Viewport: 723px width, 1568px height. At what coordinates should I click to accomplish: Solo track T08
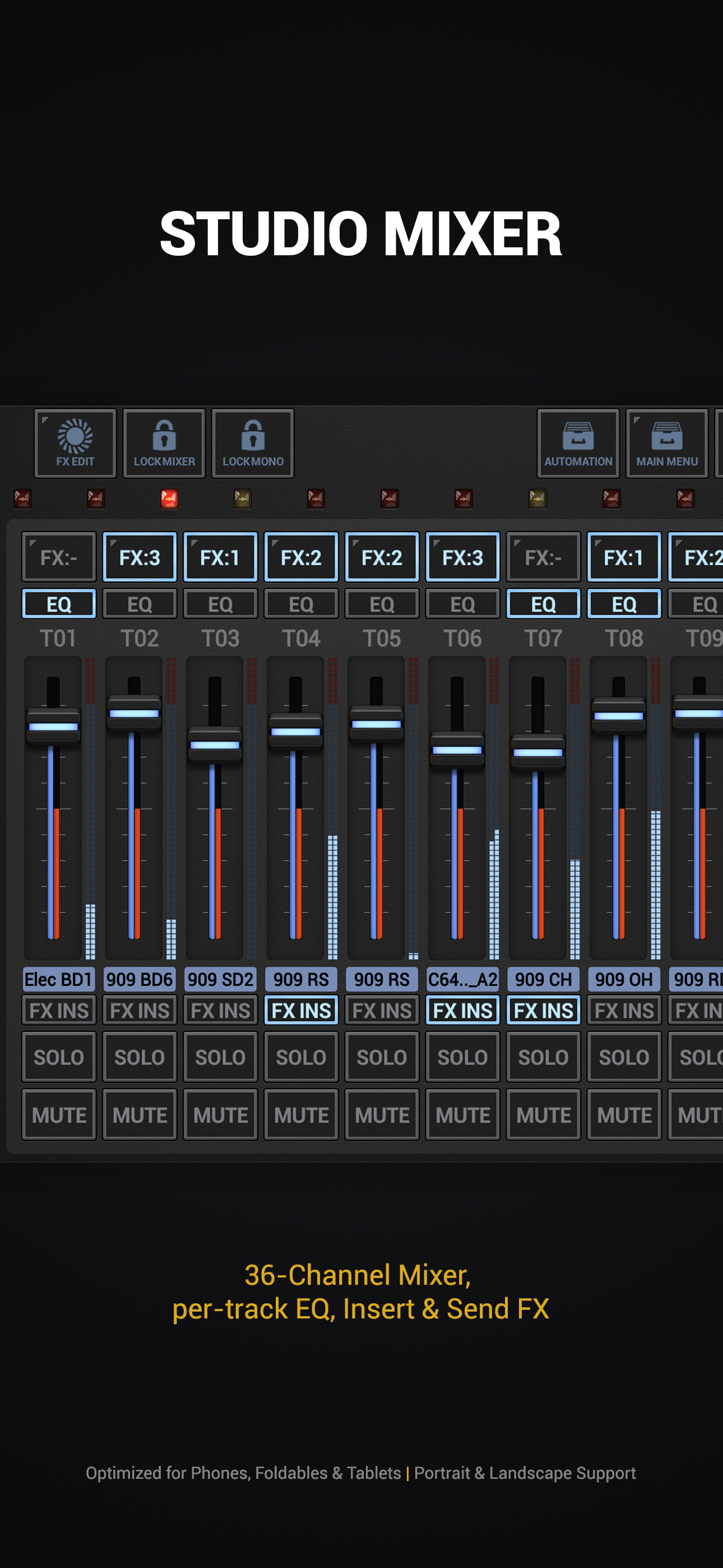click(624, 1057)
